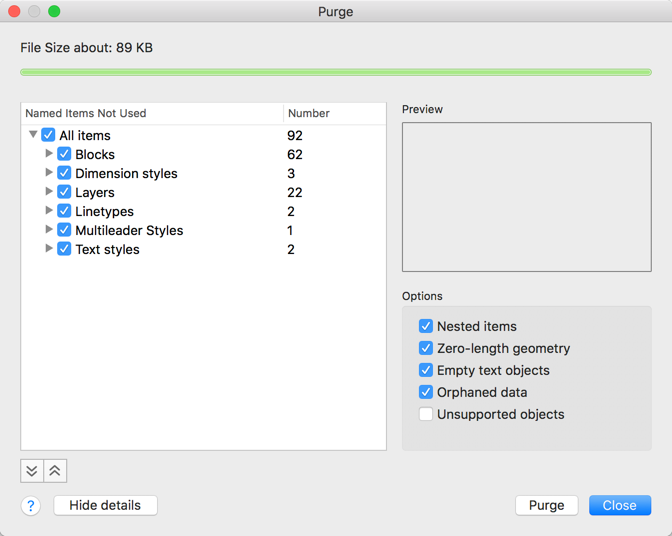Click the empty Preview box
Image resolution: width=672 pixels, height=536 pixels.
(x=526, y=197)
